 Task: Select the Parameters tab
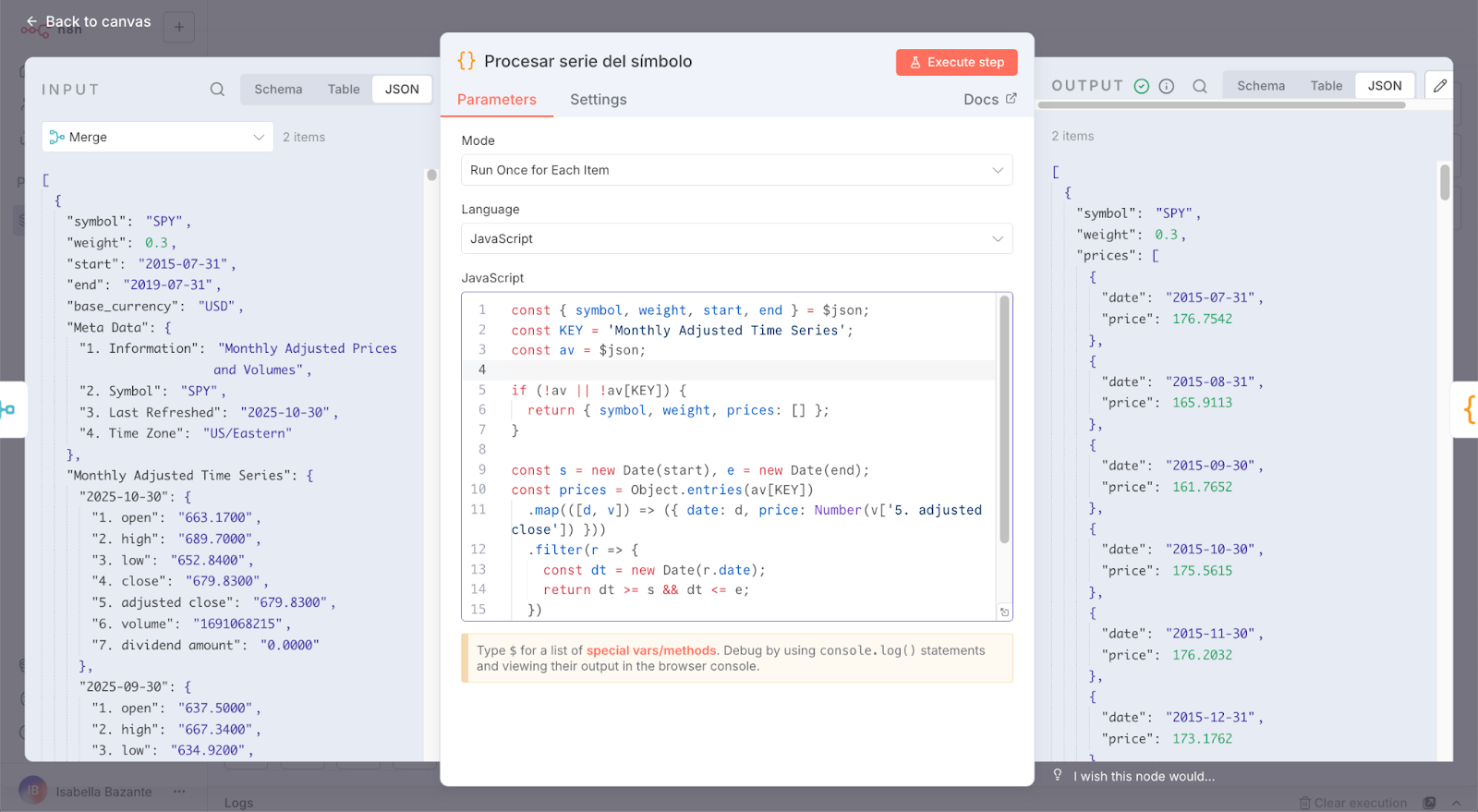point(496,100)
